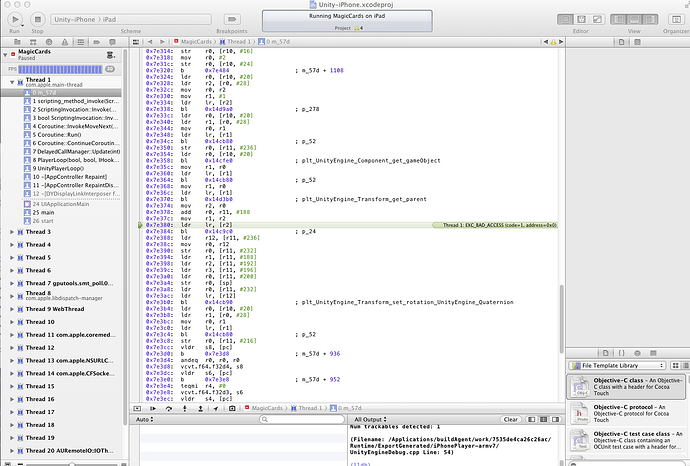Switch to the Version editor mode

click(x=597, y=19)
